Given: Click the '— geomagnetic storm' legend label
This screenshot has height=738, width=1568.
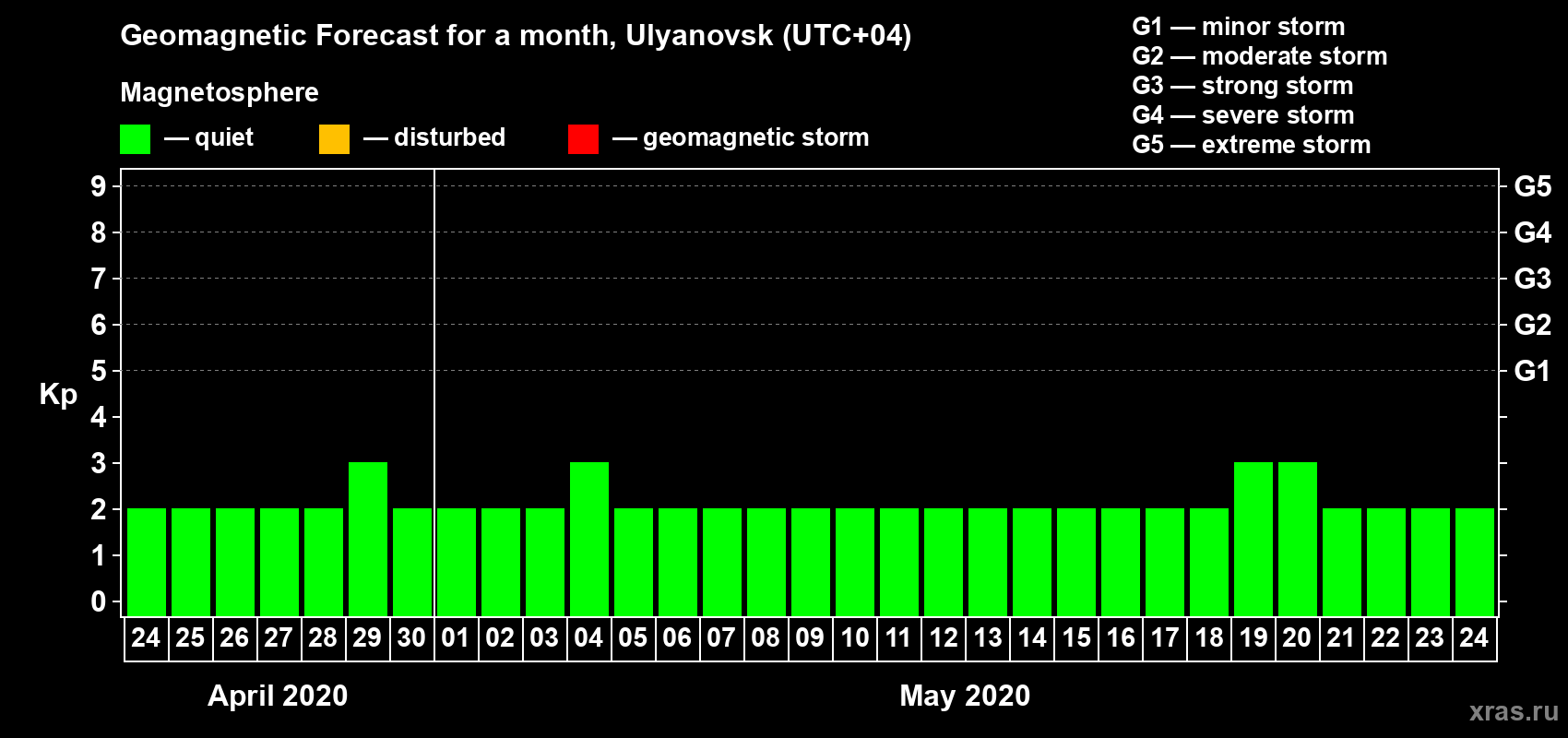Looking at the screenshot, I should point(741,138).
